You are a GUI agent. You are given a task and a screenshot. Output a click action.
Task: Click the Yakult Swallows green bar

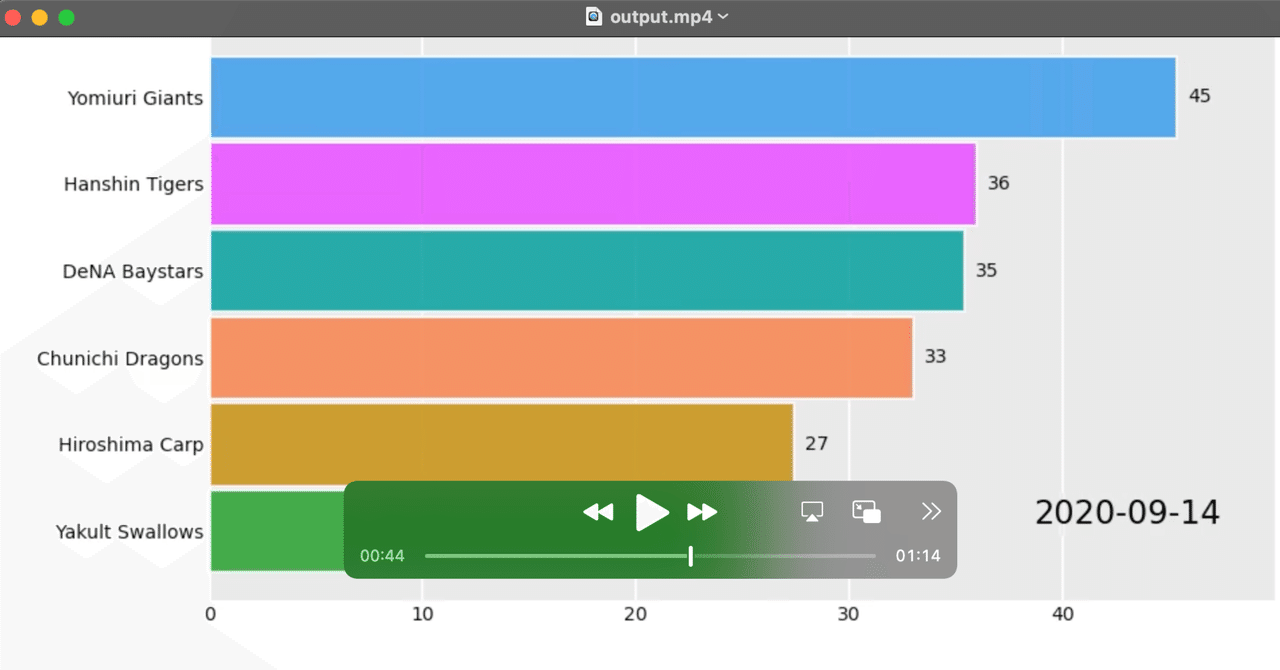pos(275,531)
